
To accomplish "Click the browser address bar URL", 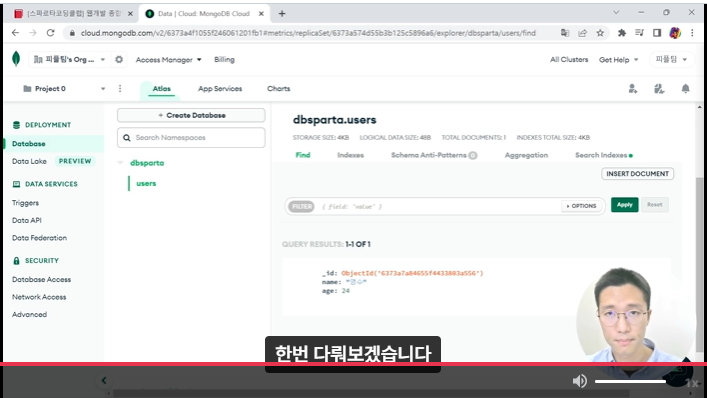I will click(x=308, y=33).
